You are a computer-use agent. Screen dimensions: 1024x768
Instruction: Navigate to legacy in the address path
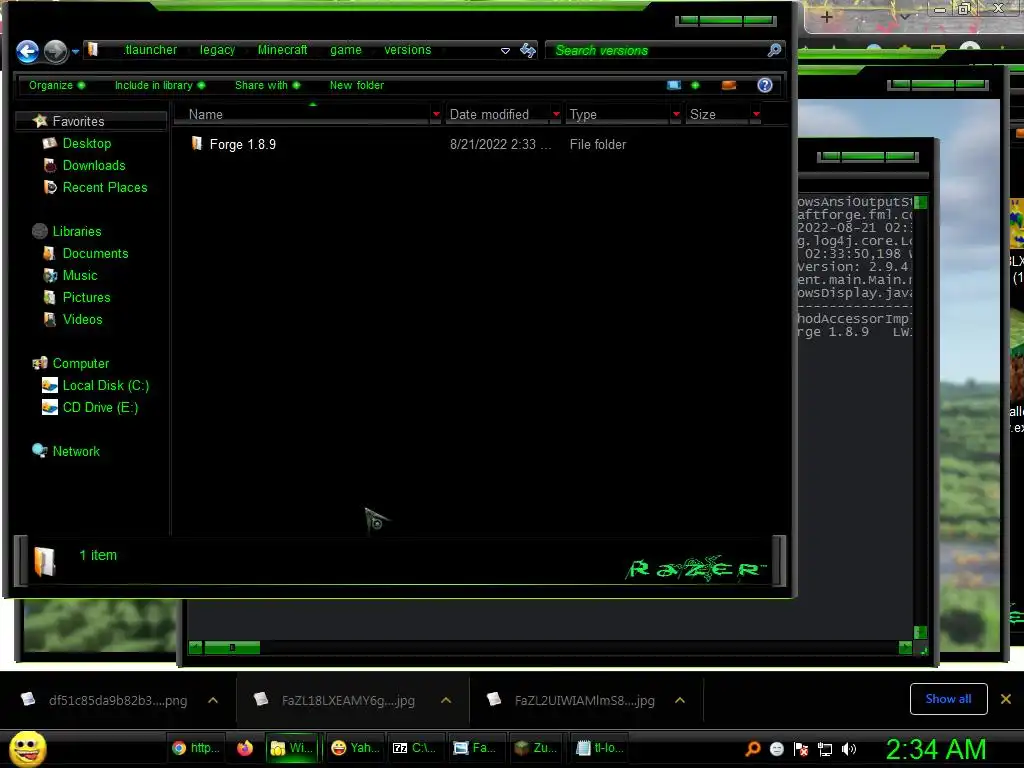click(217, 50)
